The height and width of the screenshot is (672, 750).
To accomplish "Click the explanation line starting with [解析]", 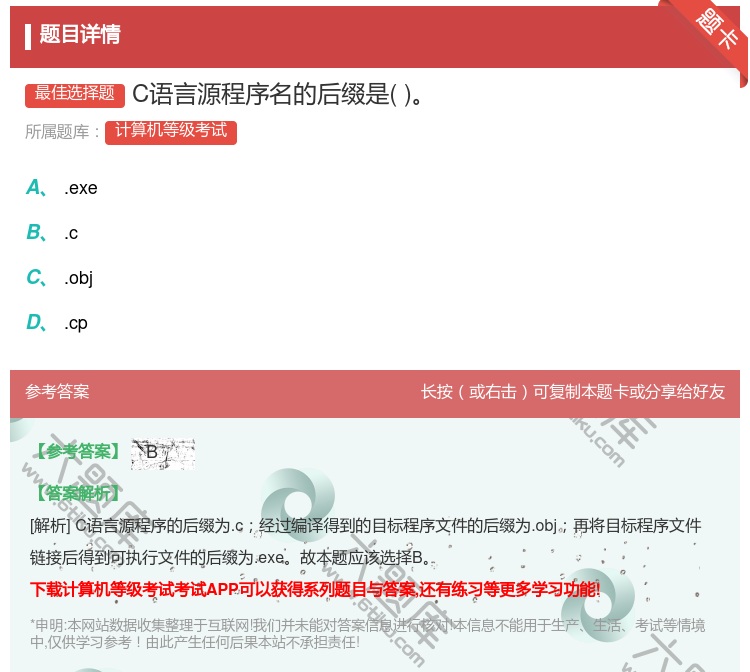I will [x=365, y=526].
